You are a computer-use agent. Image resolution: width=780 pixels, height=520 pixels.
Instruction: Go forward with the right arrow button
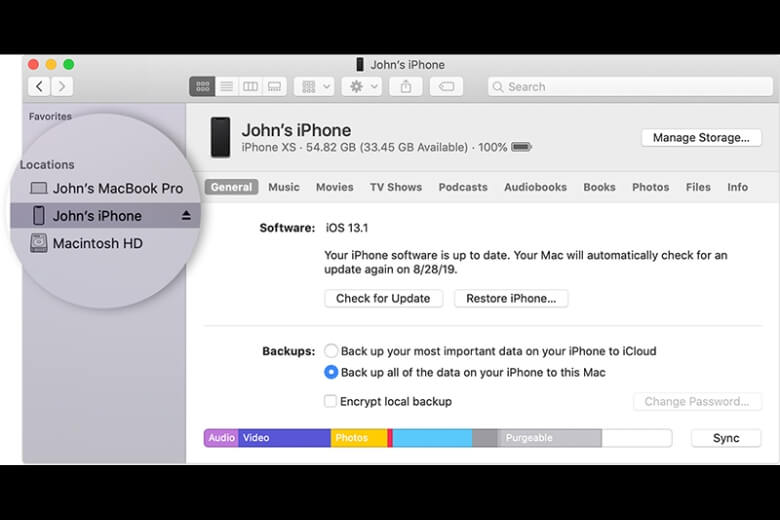click(x=62, y=87)
